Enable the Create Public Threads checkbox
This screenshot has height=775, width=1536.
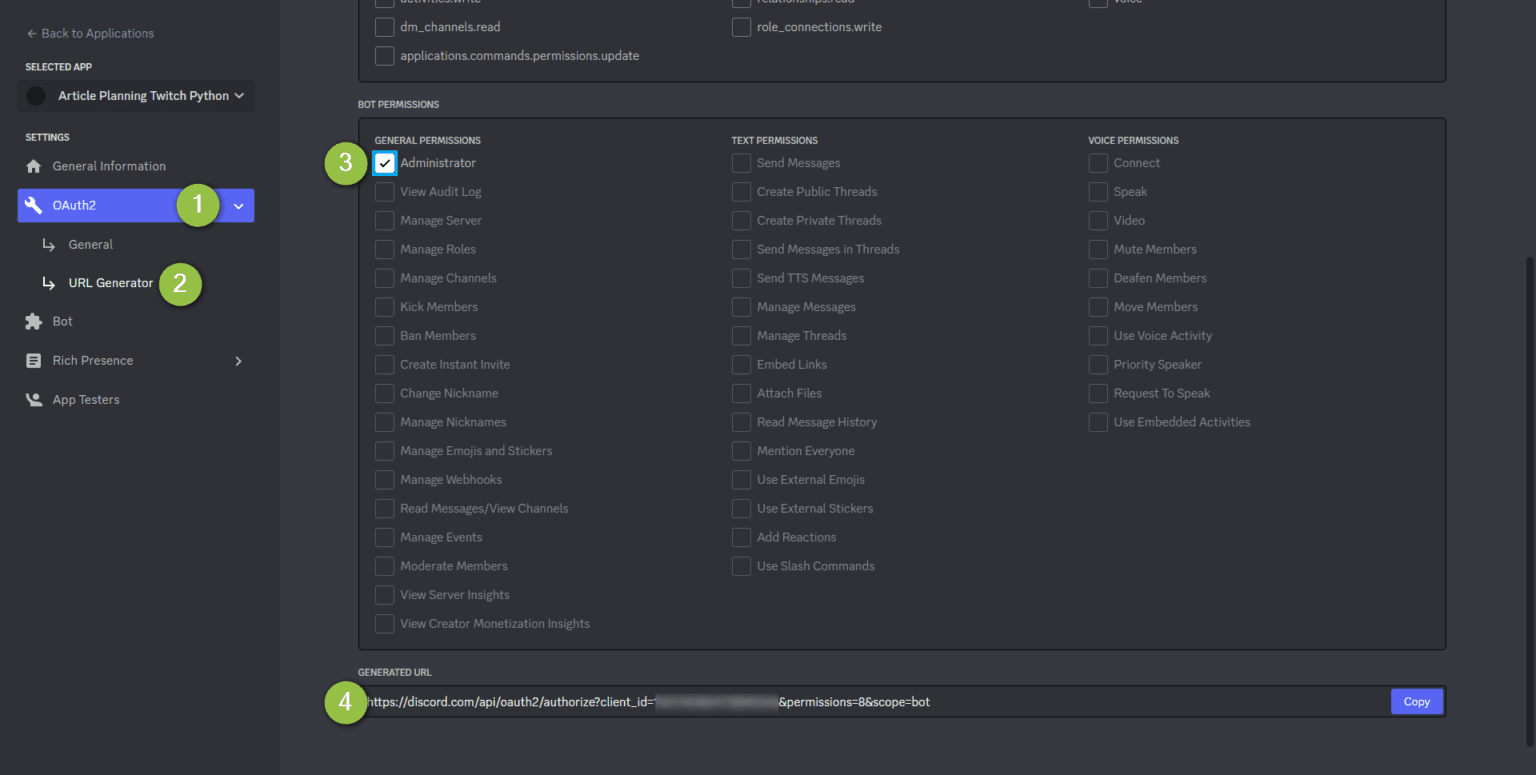tap(741, 192)
